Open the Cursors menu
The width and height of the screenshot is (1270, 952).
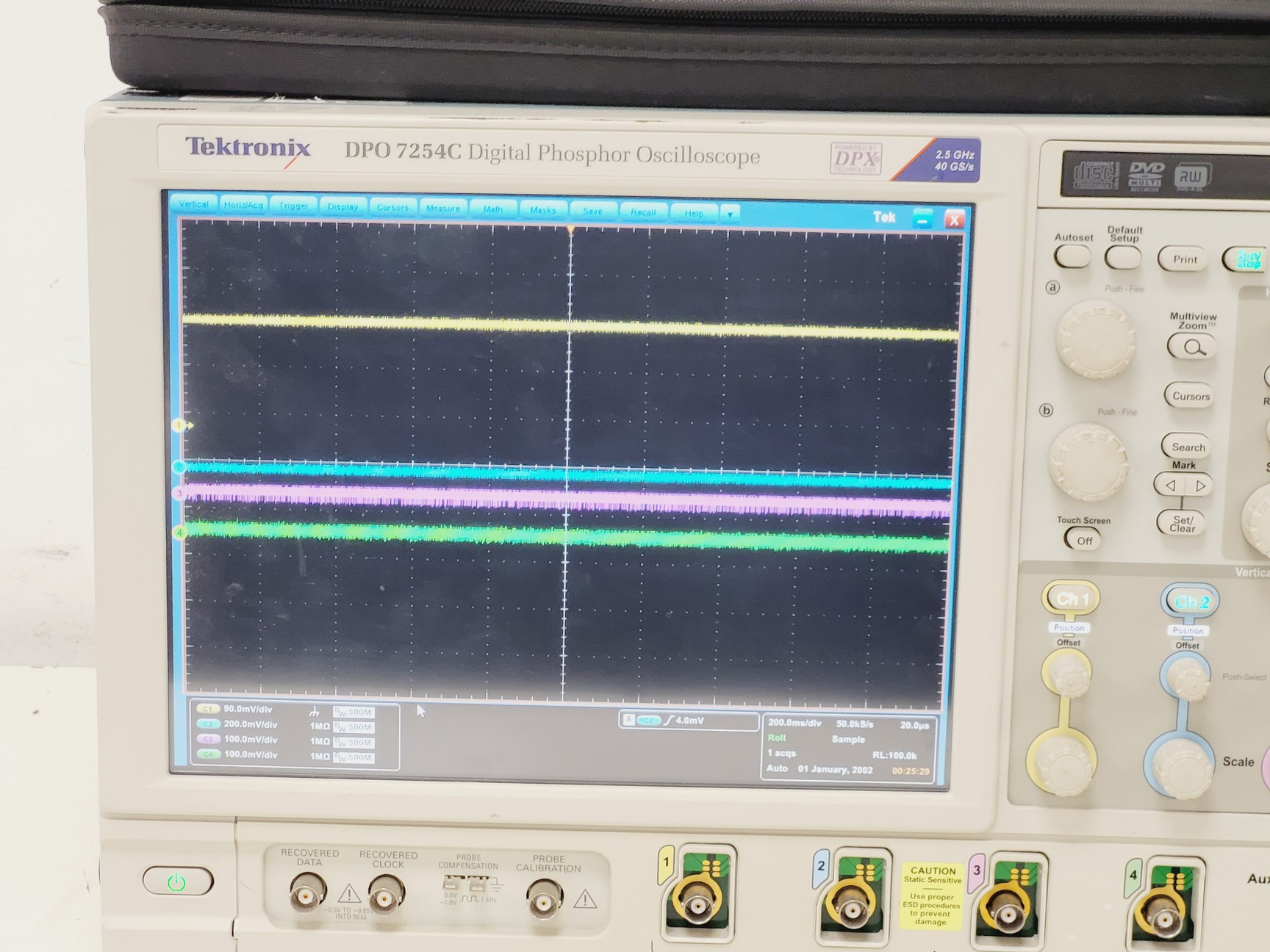(392, 207)
